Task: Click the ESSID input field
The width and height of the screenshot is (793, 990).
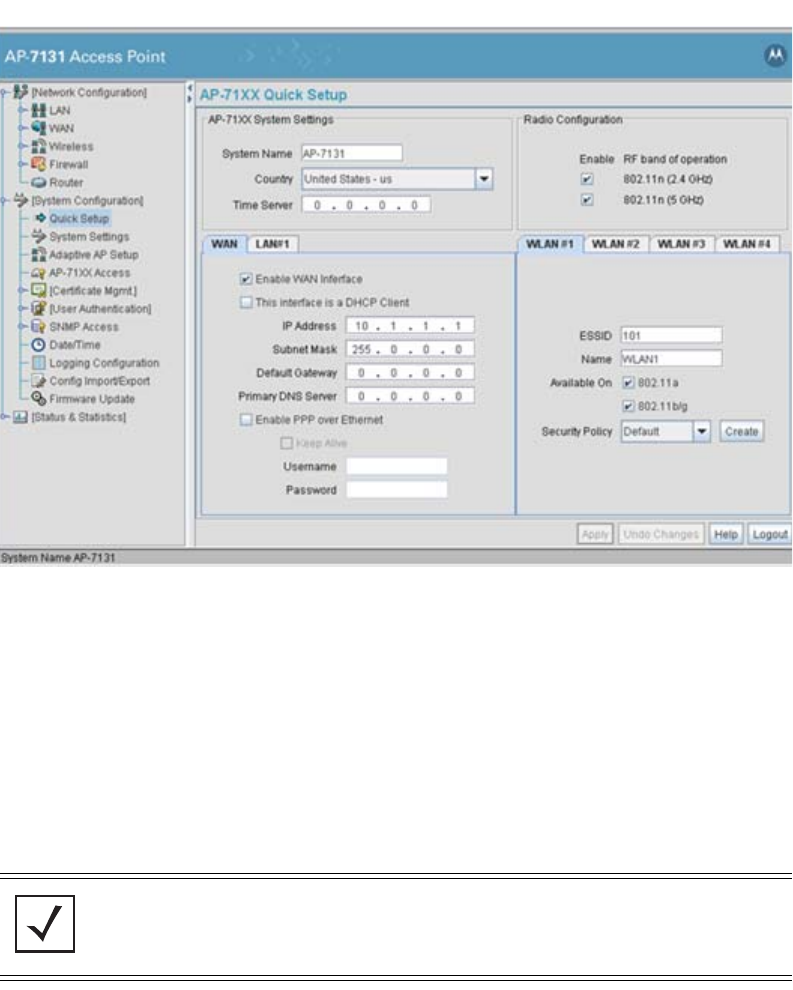Action: click(x=671, y=335)
